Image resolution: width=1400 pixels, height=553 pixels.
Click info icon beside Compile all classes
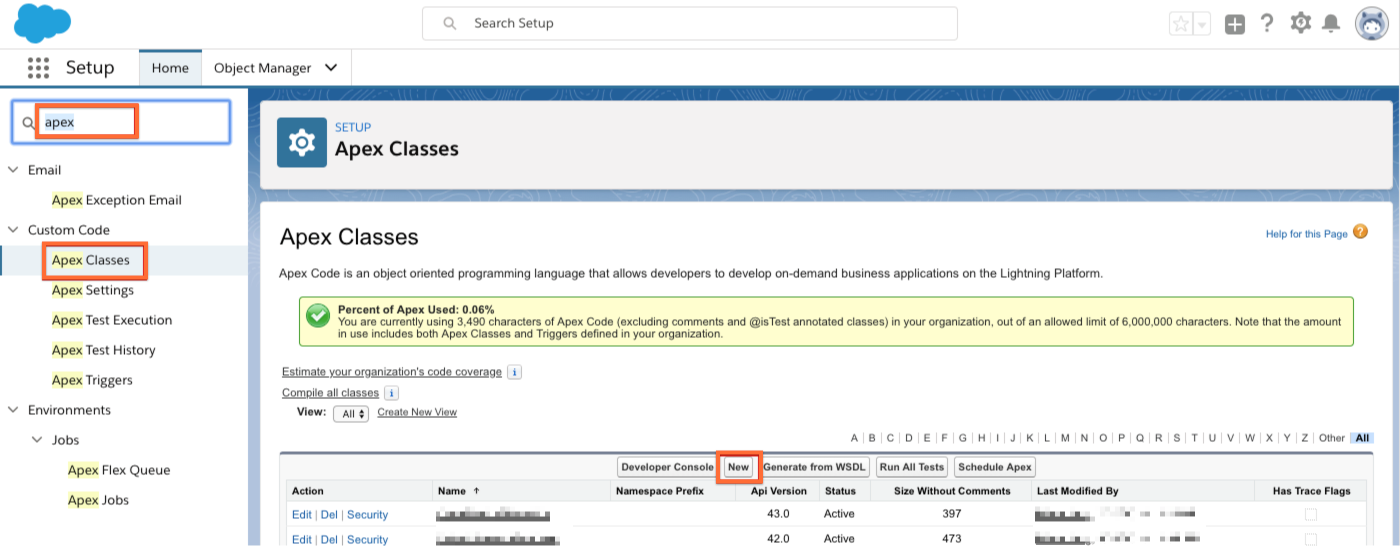[391, 393]
